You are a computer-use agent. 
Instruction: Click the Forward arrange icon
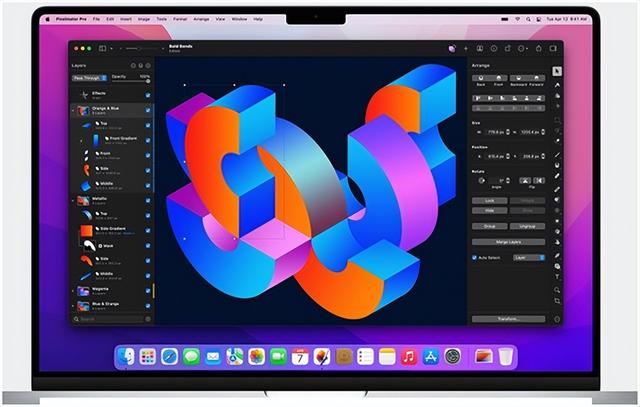coord(536,78)
